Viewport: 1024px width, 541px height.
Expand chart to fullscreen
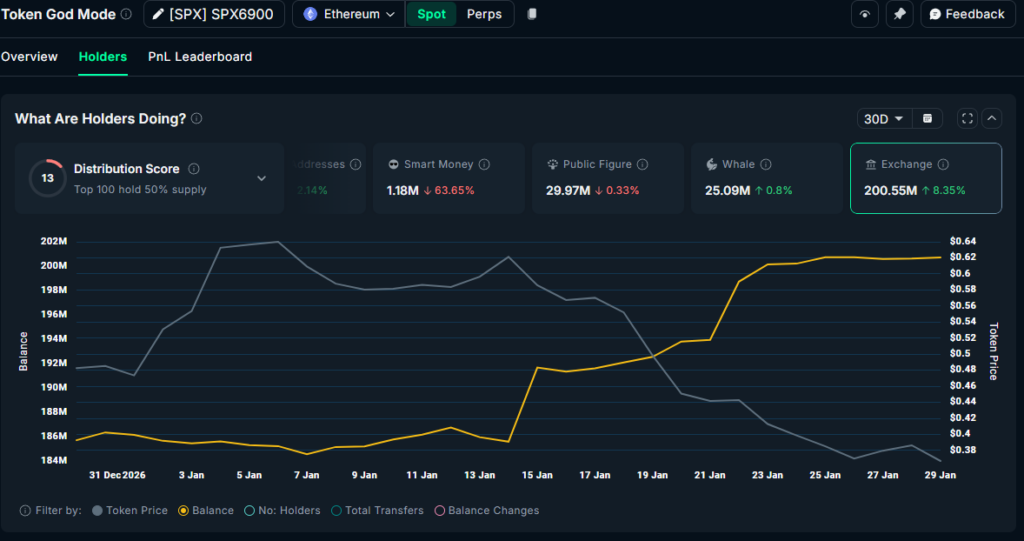967,119
